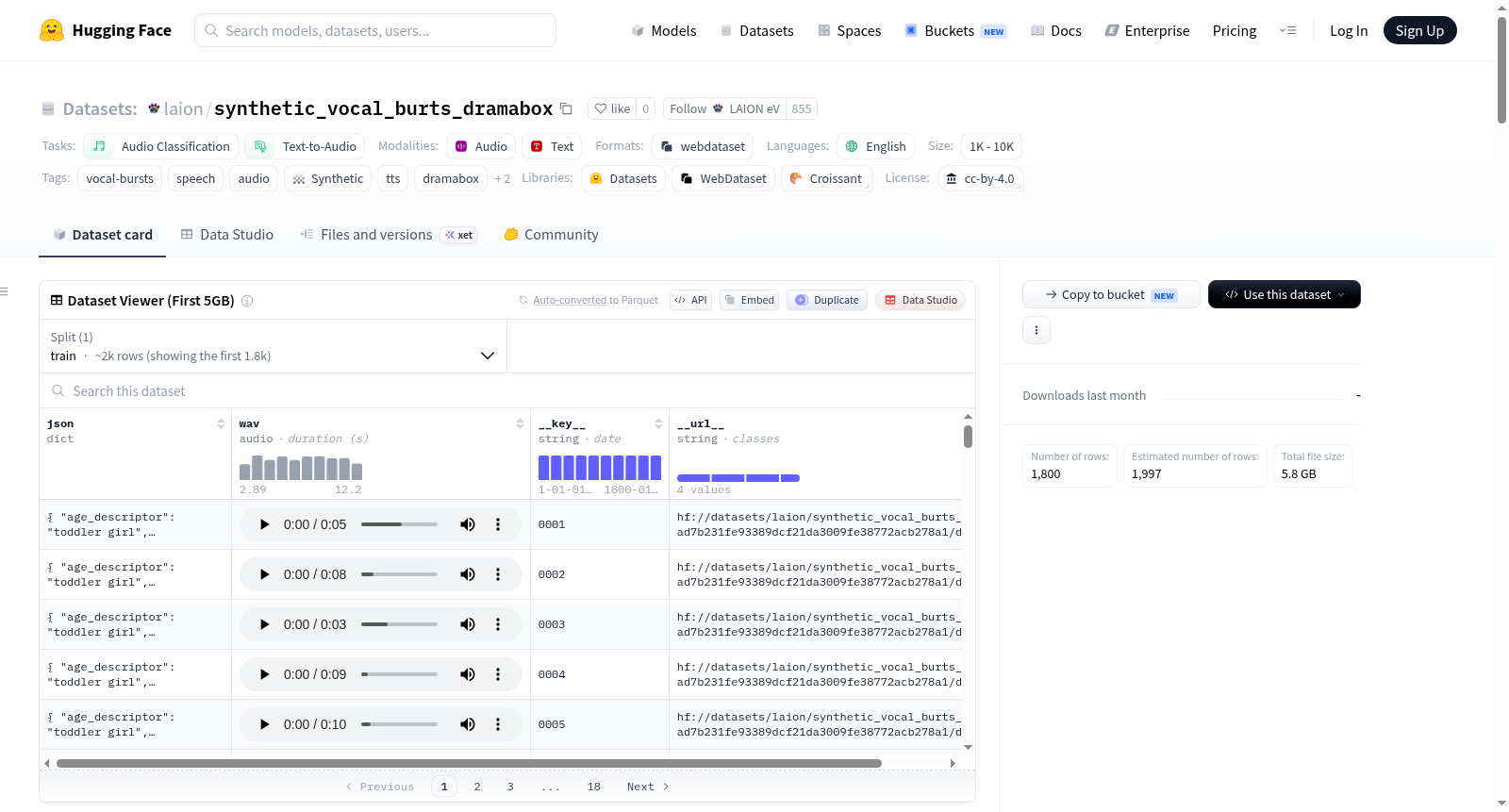Open the Files and versions tab

pyautogui.click(x=389, y=235)
